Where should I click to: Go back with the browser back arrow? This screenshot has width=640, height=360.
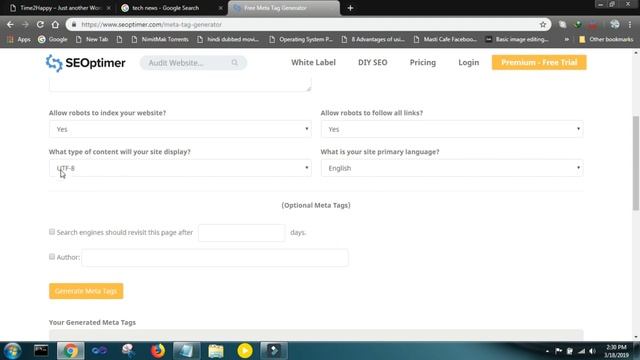tap(10, 24)
